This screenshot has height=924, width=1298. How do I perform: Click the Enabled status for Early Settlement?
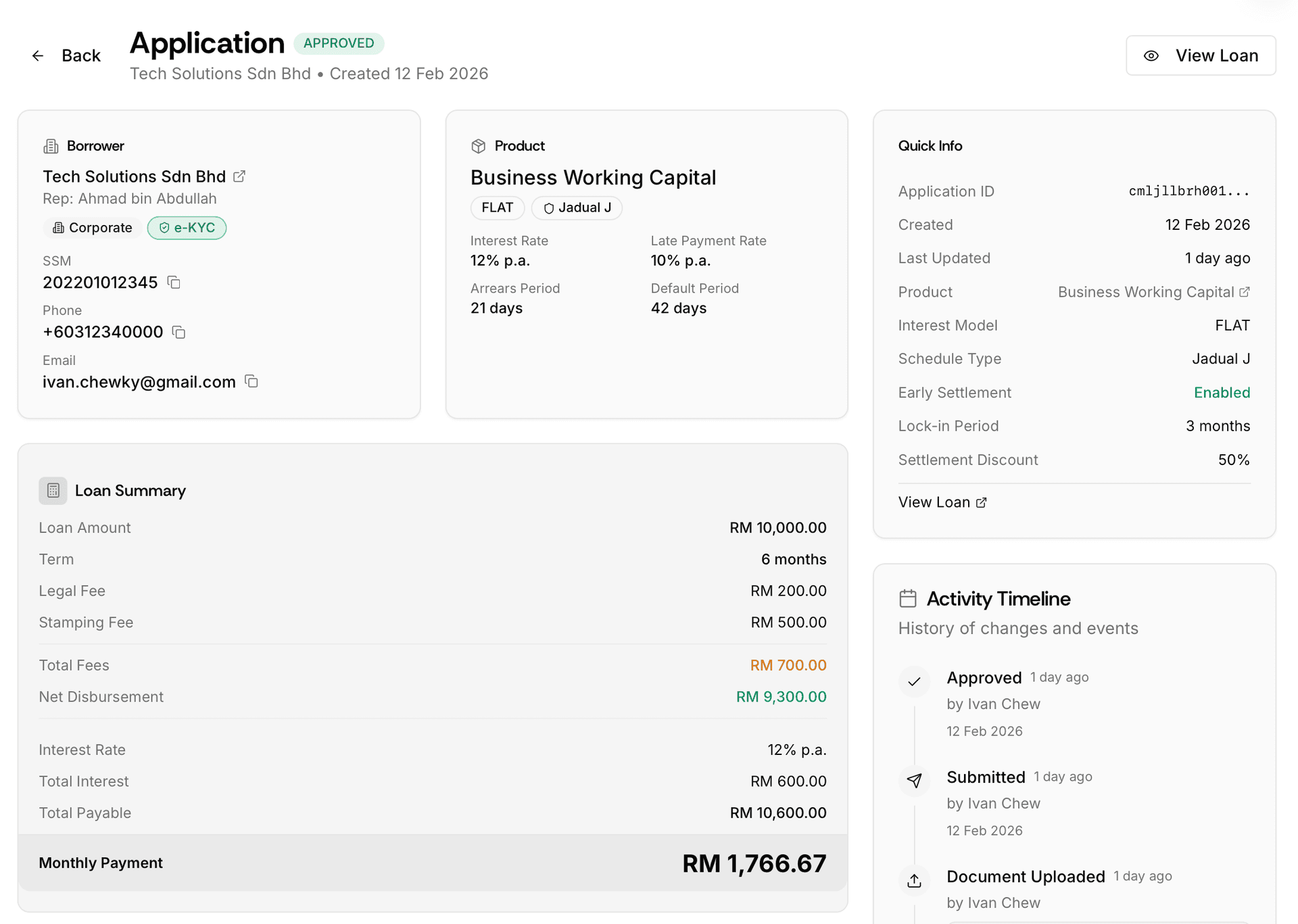pyautogui.click(x=1222, y=392)
